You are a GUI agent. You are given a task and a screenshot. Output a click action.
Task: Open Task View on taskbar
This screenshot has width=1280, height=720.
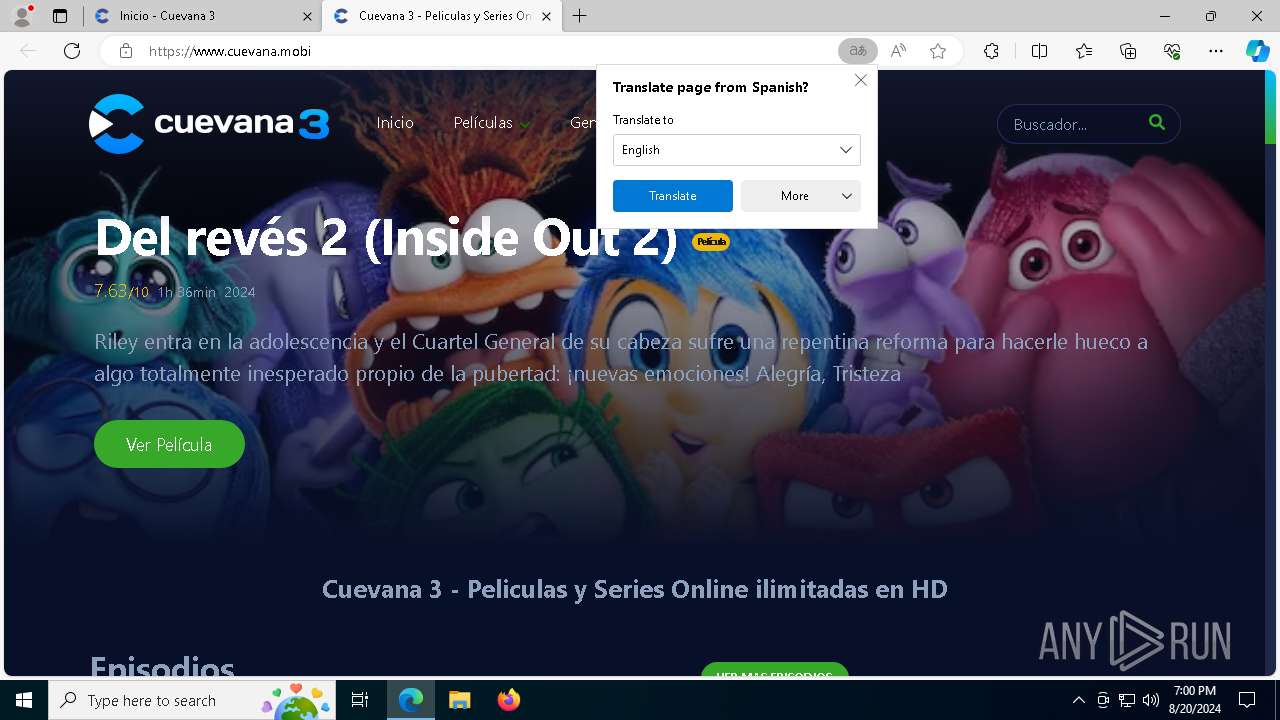(360, 700)
